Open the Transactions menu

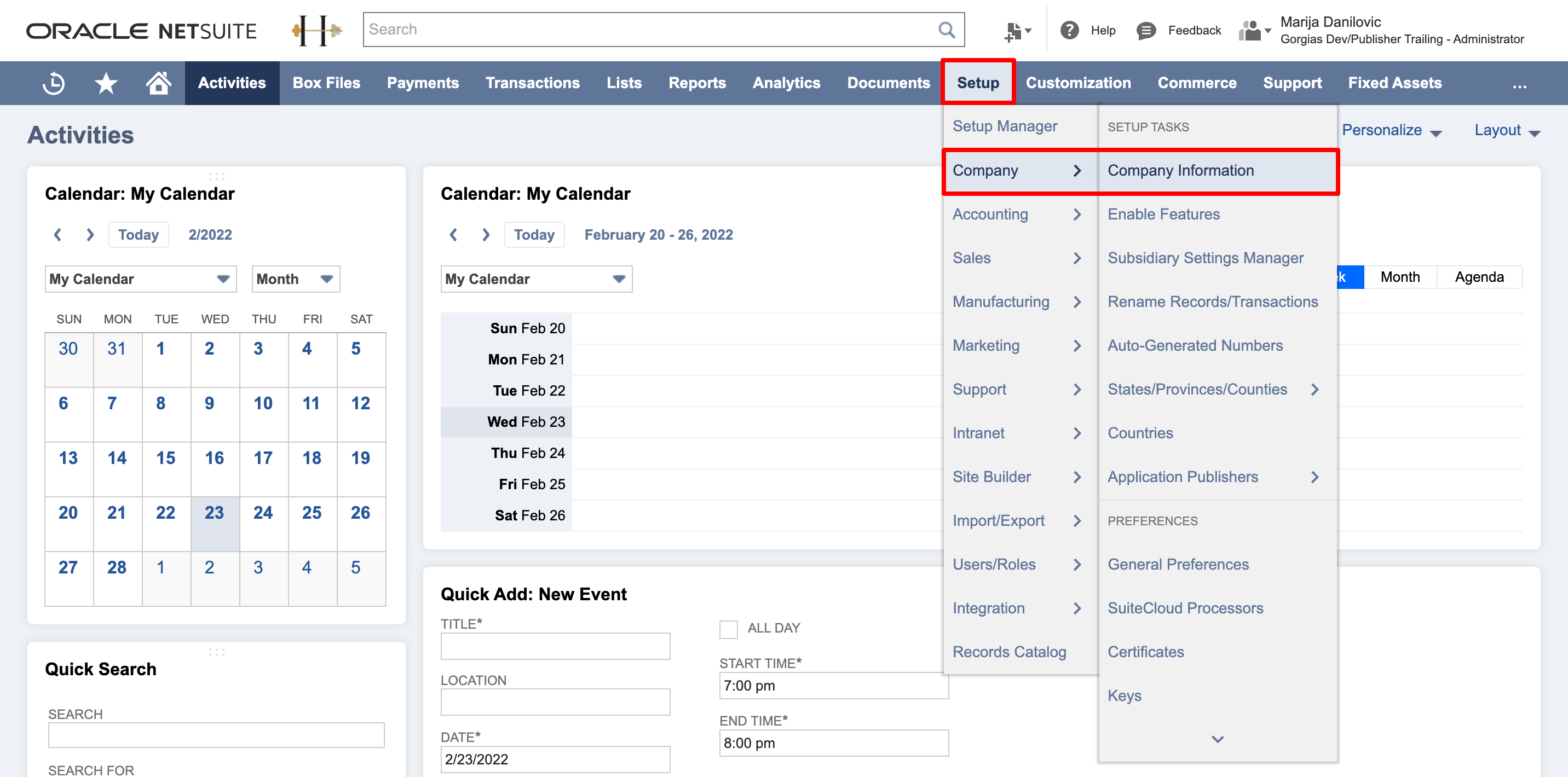point(533,83)
